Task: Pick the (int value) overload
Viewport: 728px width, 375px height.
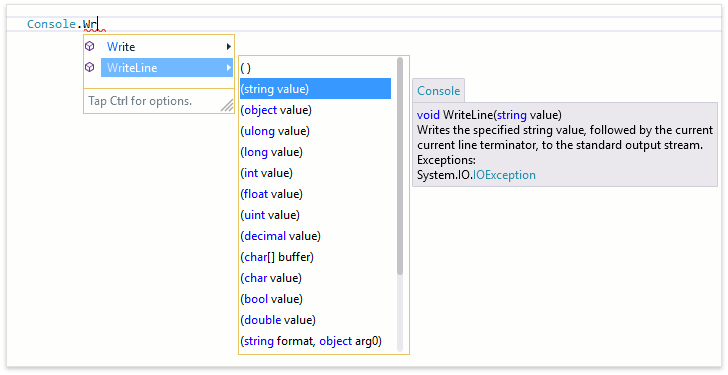Action: (x=316, y=173)
